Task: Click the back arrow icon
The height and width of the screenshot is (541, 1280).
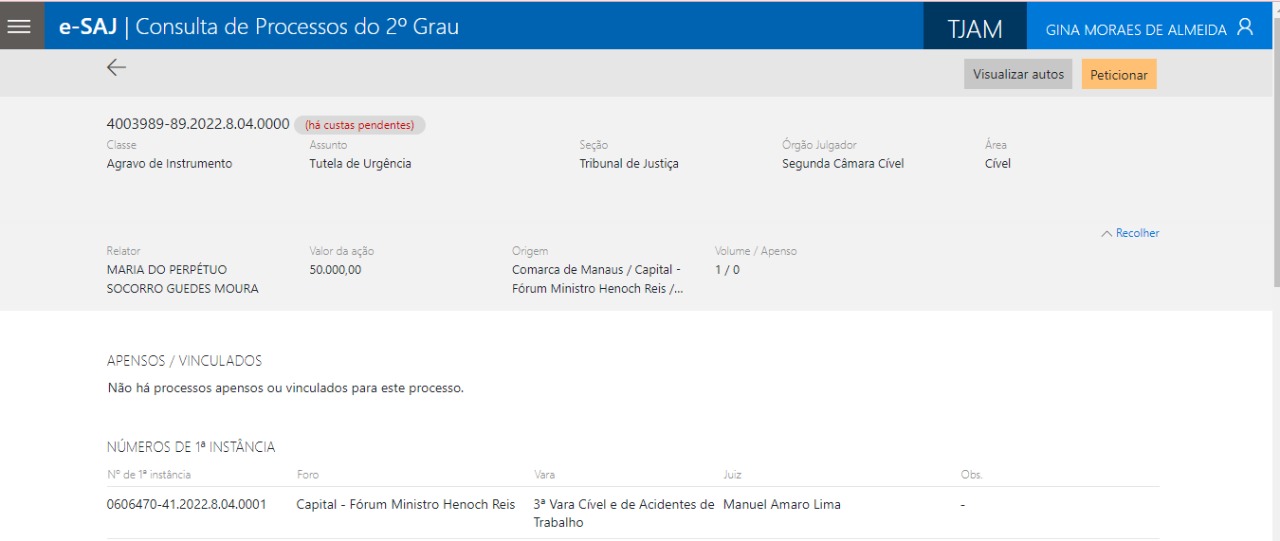Action: click(x=117, y=68)
